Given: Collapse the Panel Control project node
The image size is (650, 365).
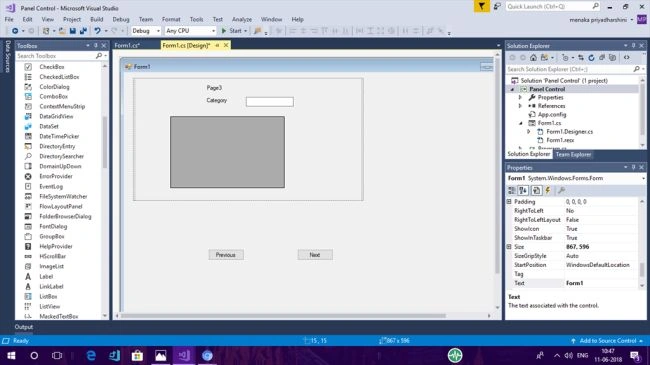Looking at the screenshot, I should [512, 89].
